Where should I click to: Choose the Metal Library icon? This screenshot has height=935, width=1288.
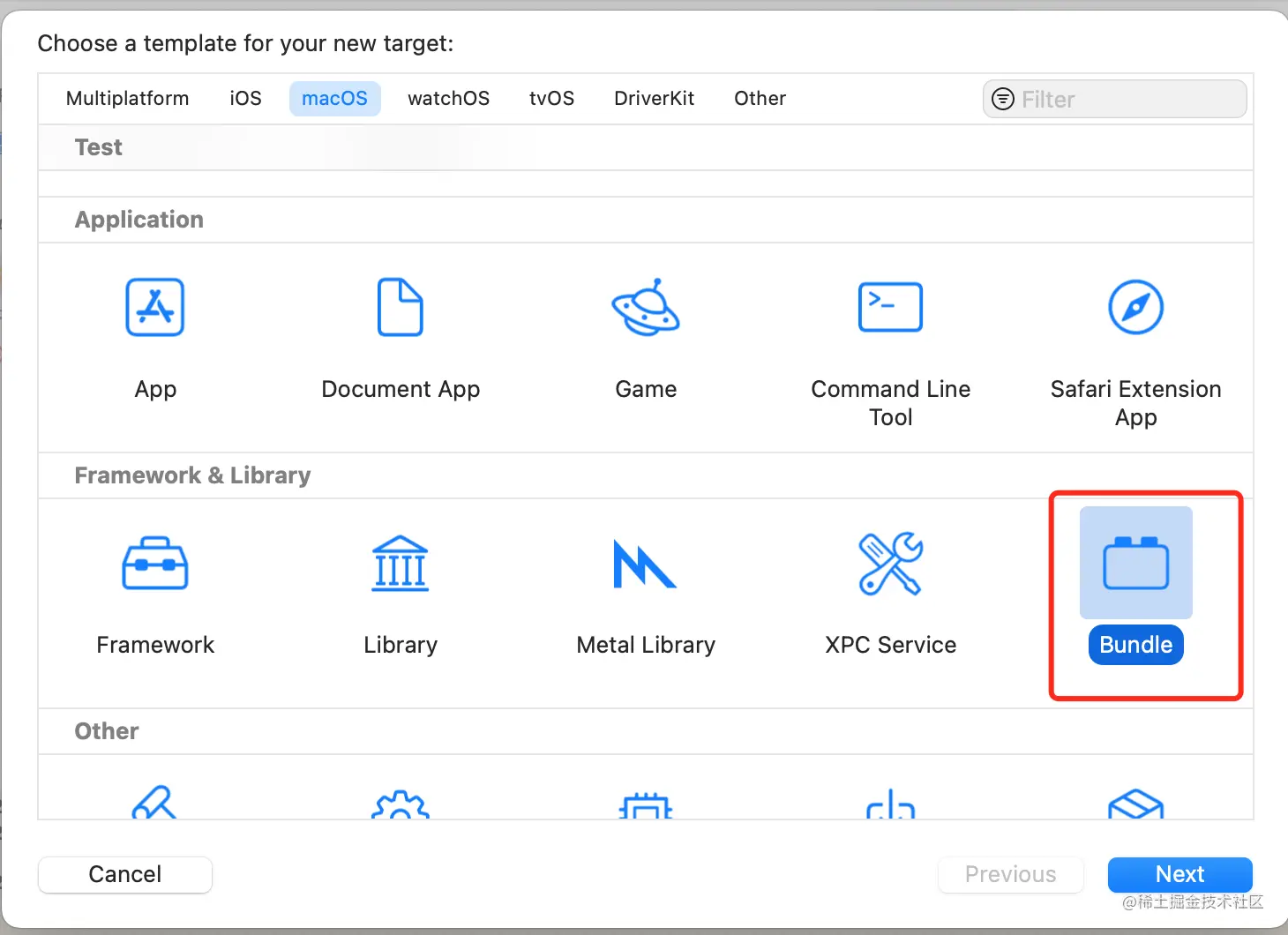(645, 564)
